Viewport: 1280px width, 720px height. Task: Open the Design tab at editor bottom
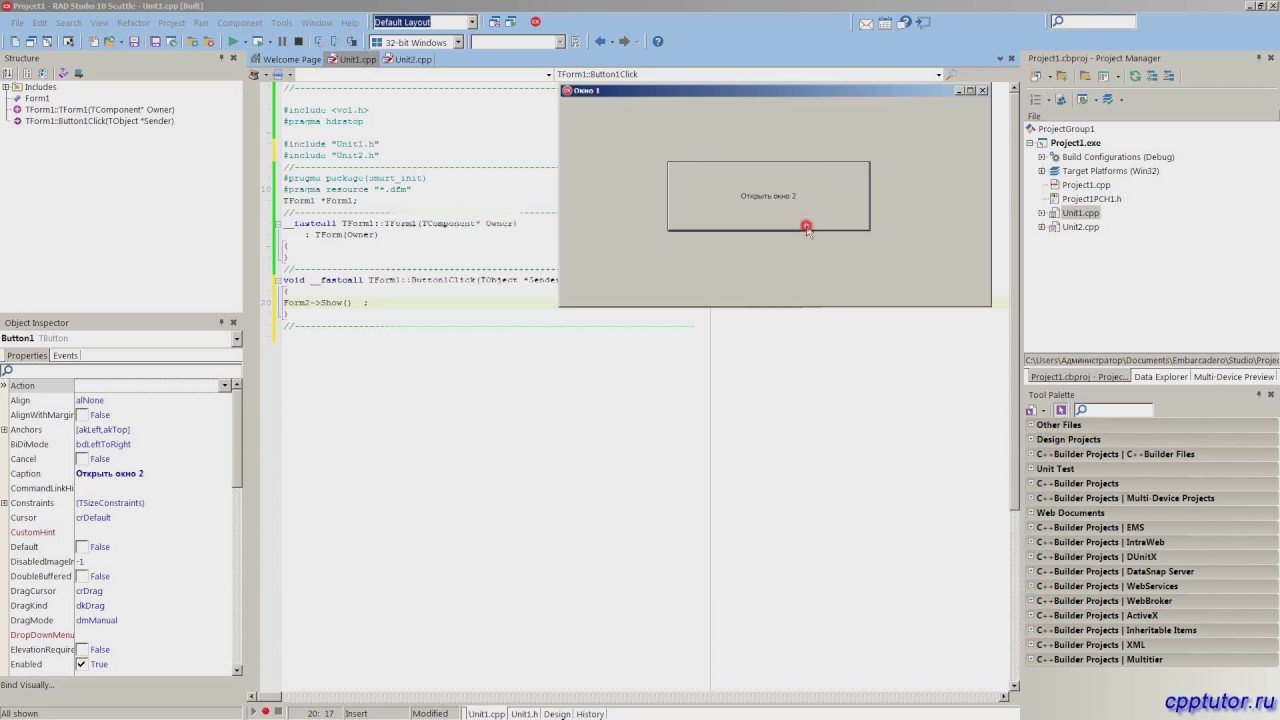[557, 714]
